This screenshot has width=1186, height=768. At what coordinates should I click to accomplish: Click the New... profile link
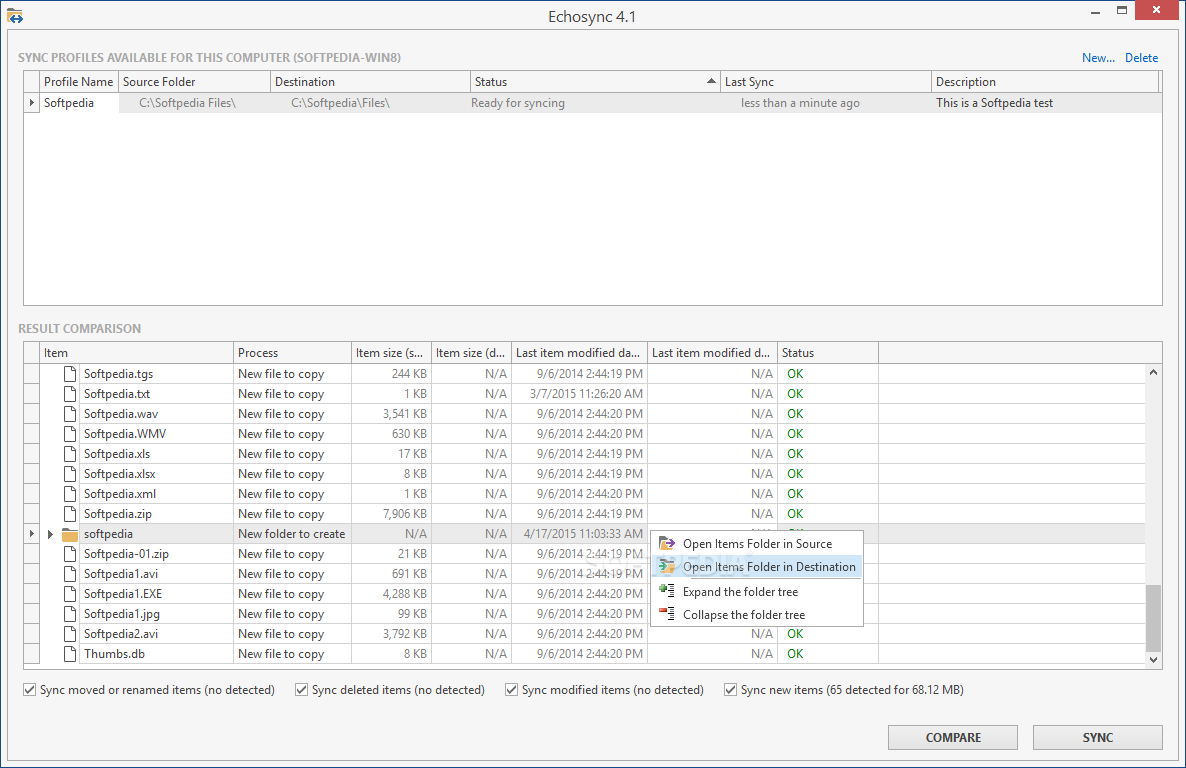pos(1098,58)
